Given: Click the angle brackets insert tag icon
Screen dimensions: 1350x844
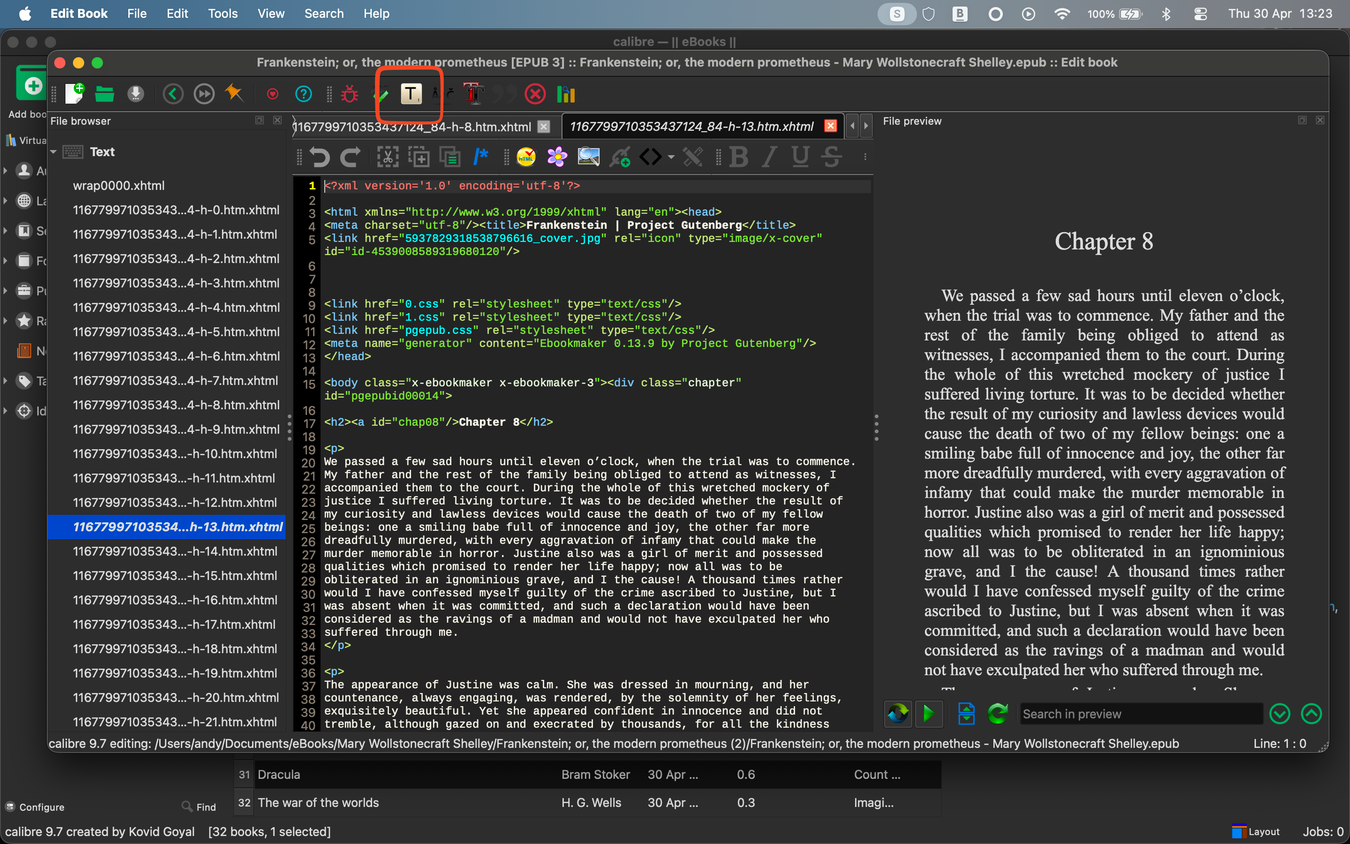Looking at the screenshot, I should [x=651, y=156].
